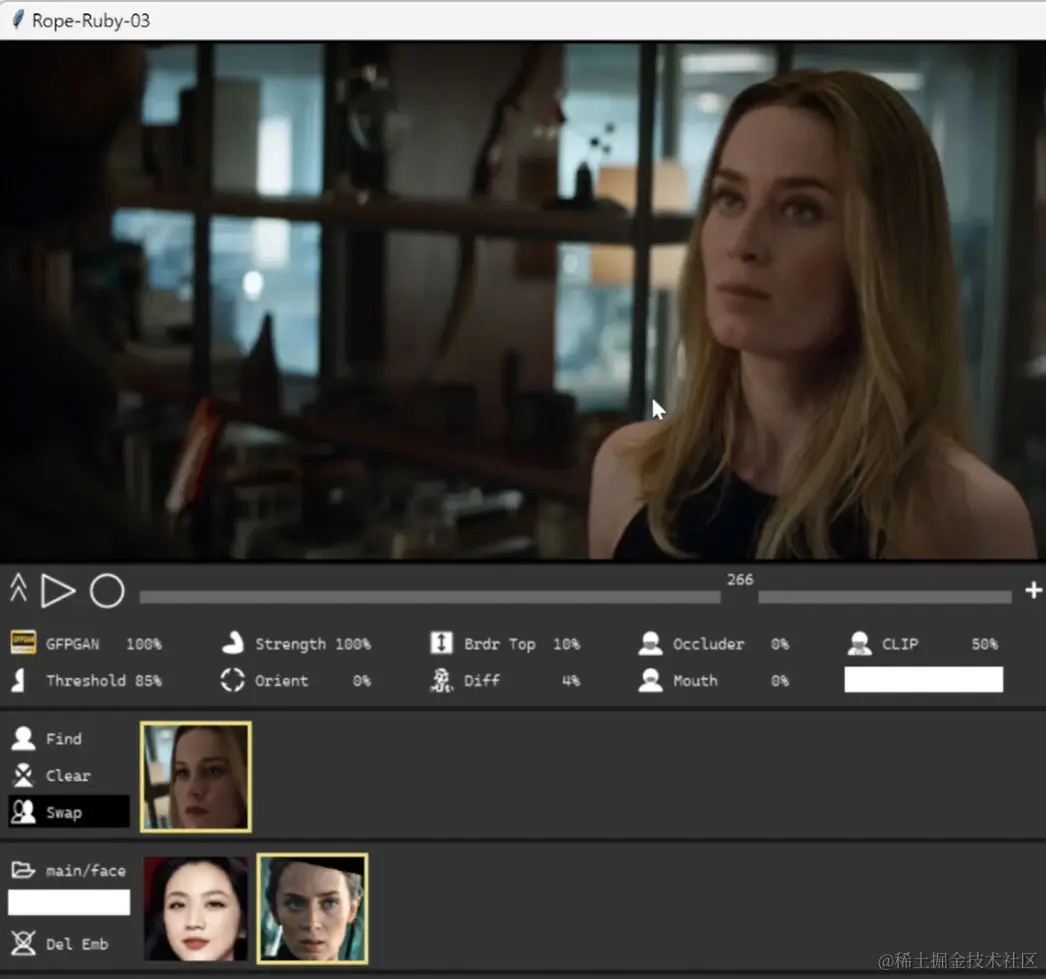Click the Threshold 85% value
1046x979 pixels.
pyautogui.click(x=148, y=681)
